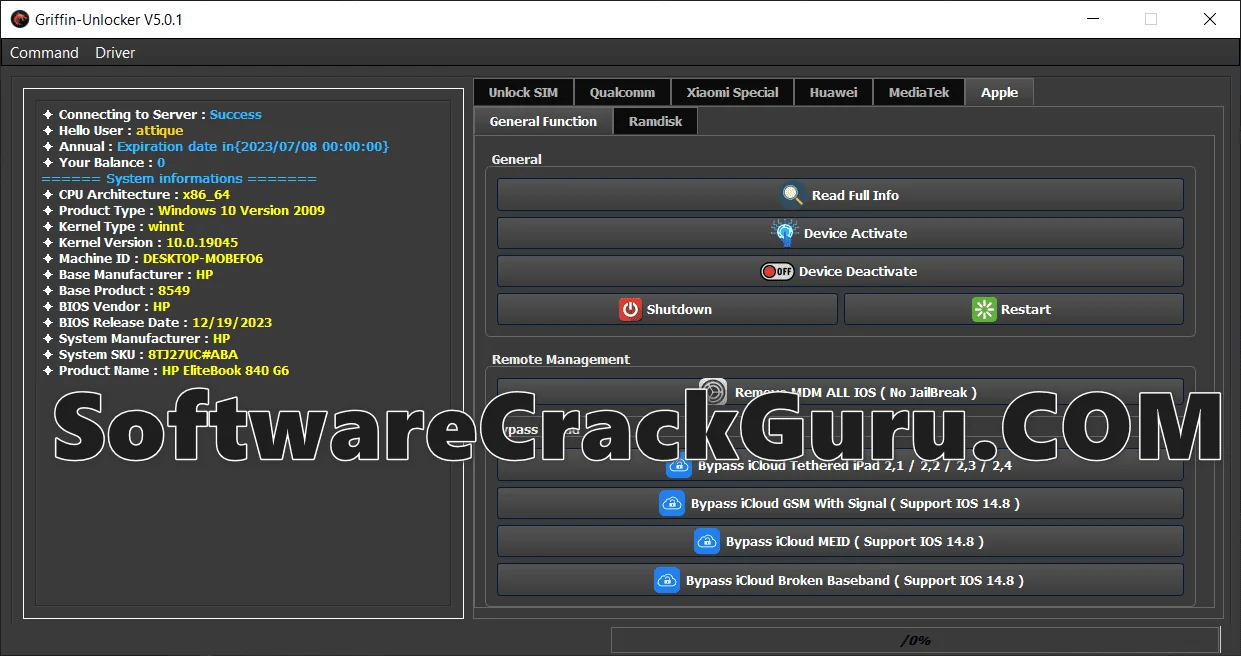Click the touch icon on Device Activate
The height and width of the screenshot is (656, 1241).
(x=785, y=233)
